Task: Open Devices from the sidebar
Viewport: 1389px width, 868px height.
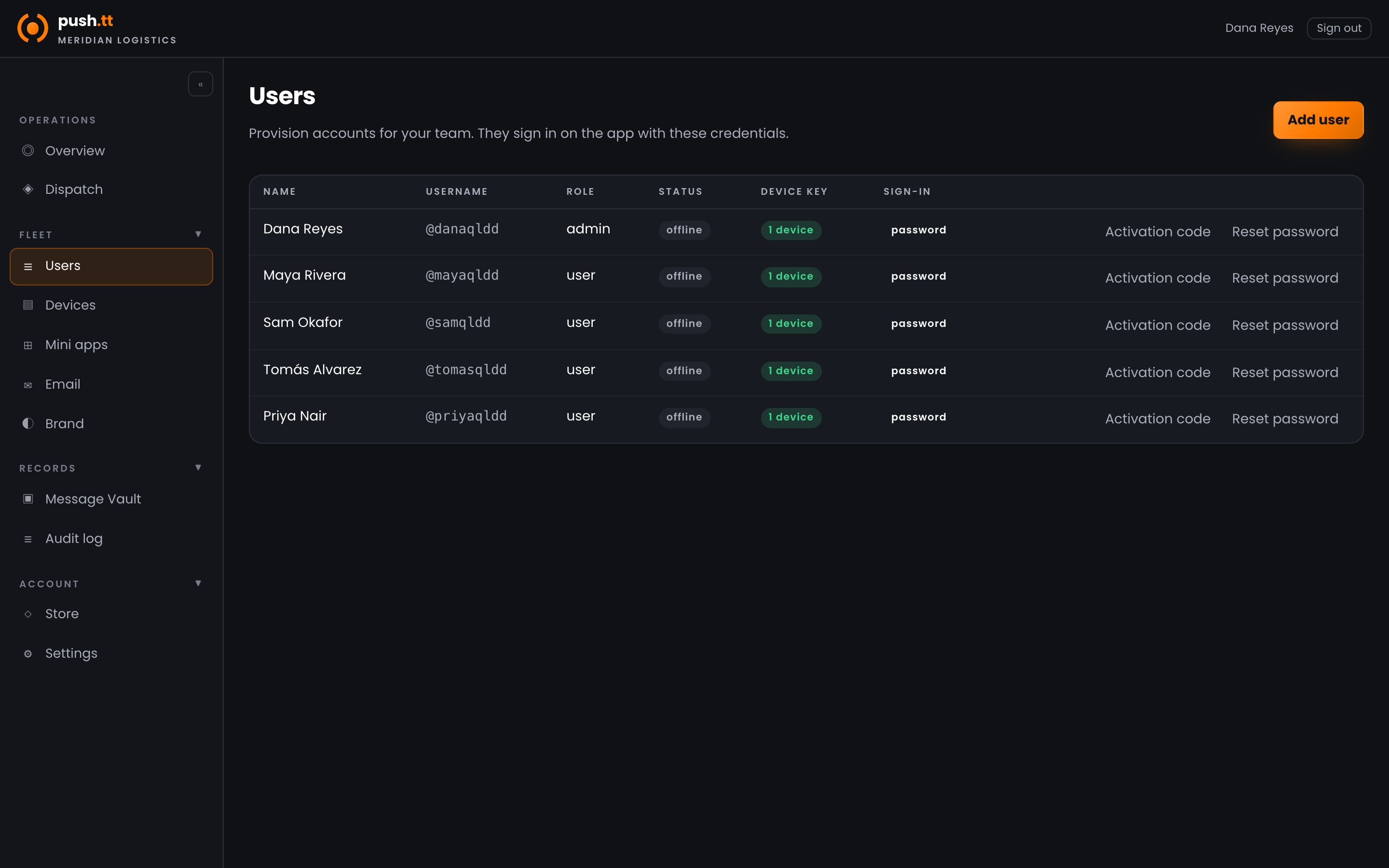Action: point(111,305)
